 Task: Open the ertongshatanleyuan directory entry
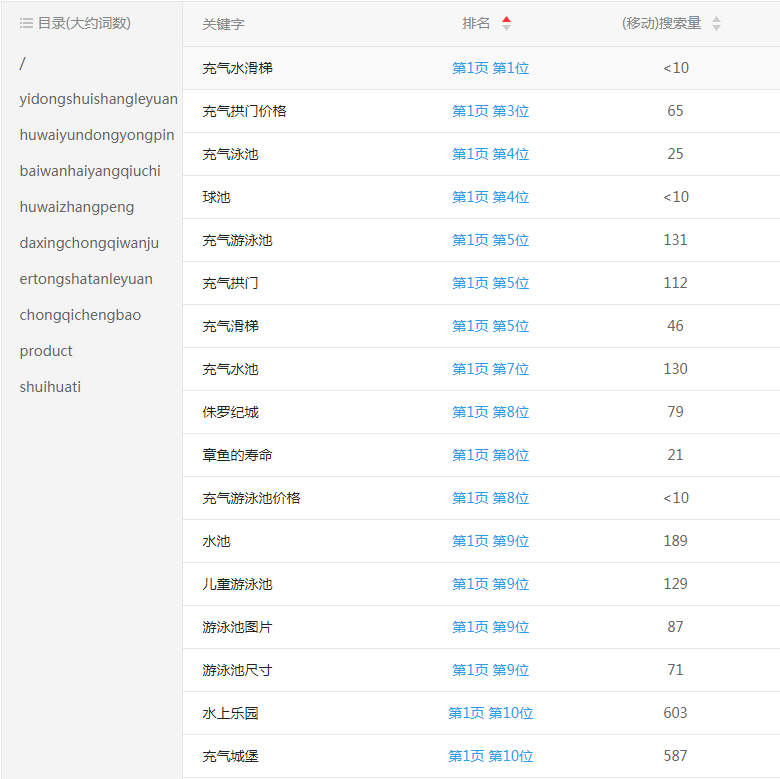[86, 279]
